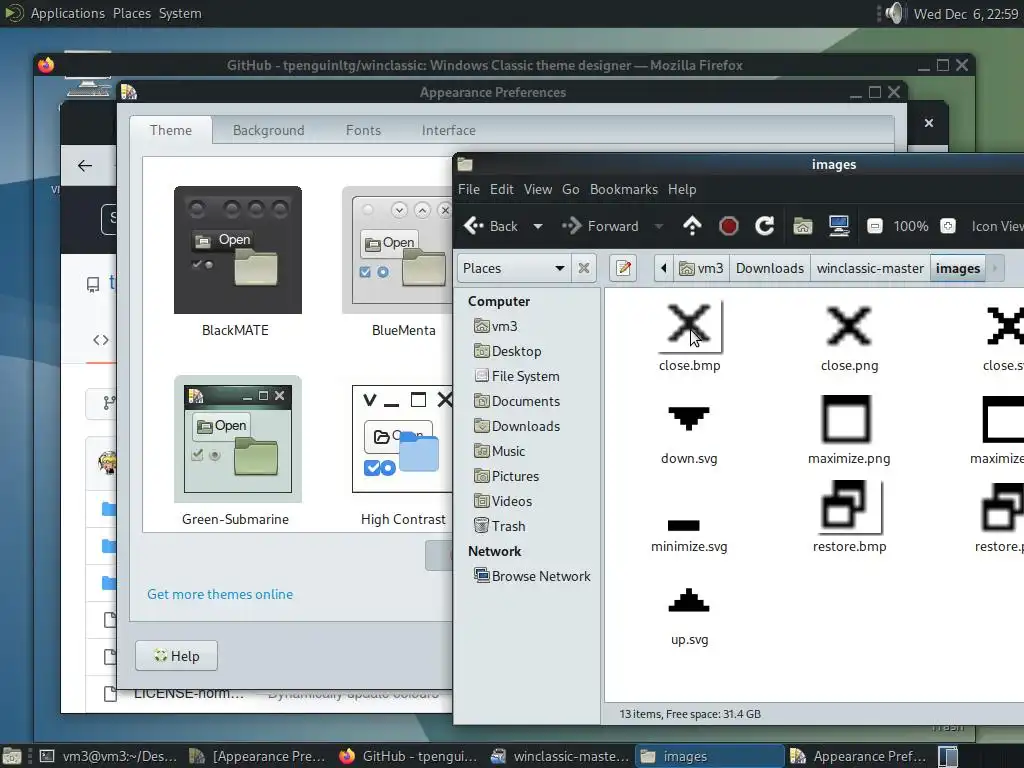Zoom out with the minus icon

(x=874, y=226)
